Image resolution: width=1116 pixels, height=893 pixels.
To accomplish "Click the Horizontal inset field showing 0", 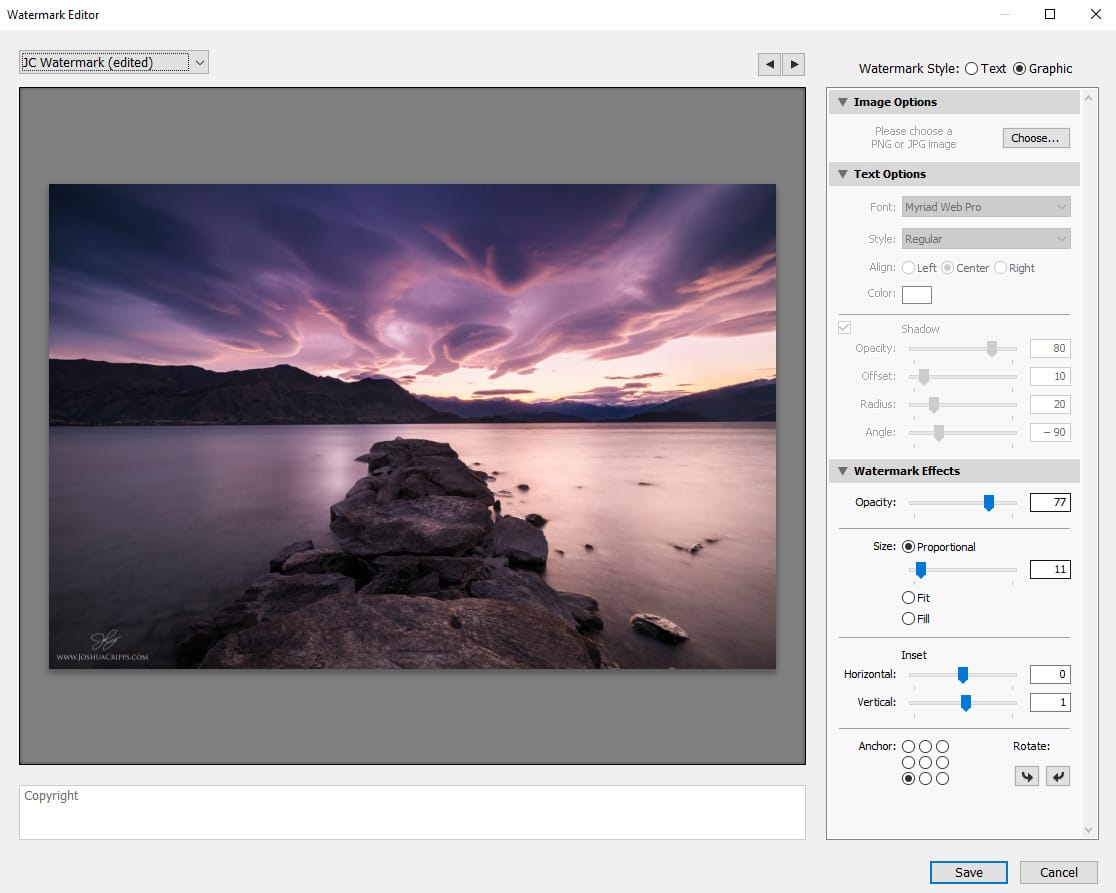I will coord(1050,674).
